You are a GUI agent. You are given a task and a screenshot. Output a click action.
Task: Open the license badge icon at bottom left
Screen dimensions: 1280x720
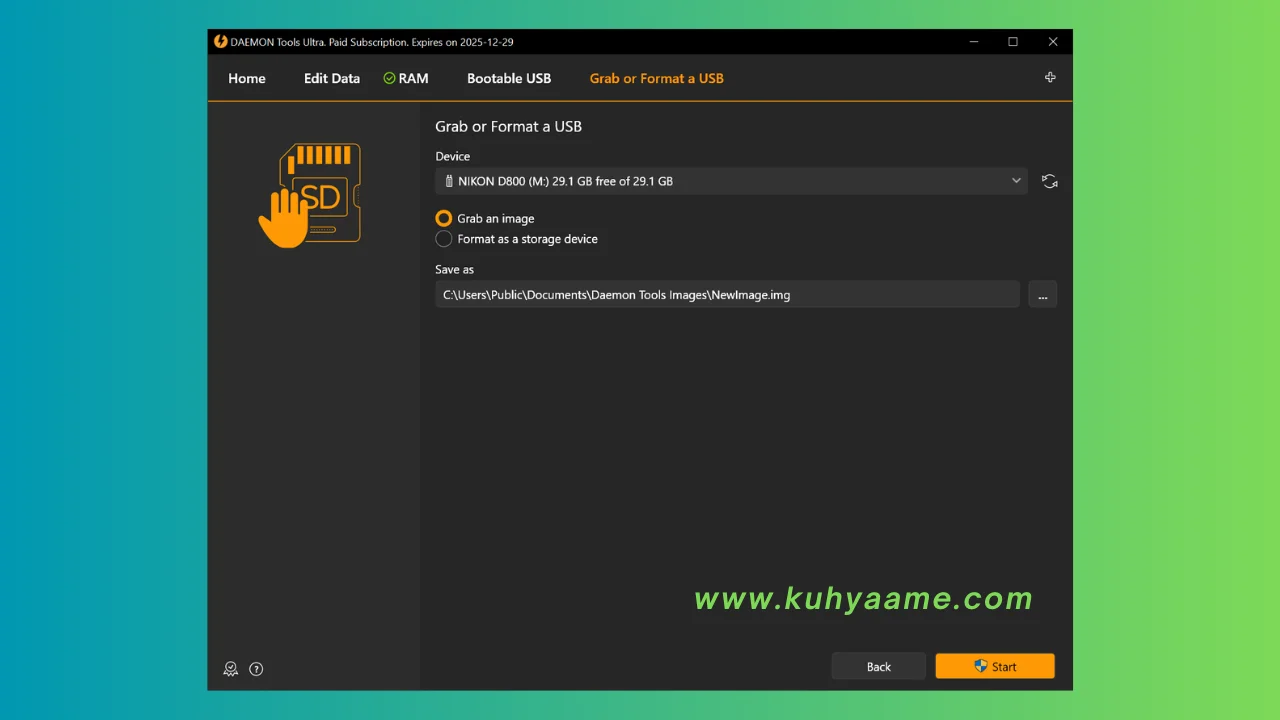point(231,669)
